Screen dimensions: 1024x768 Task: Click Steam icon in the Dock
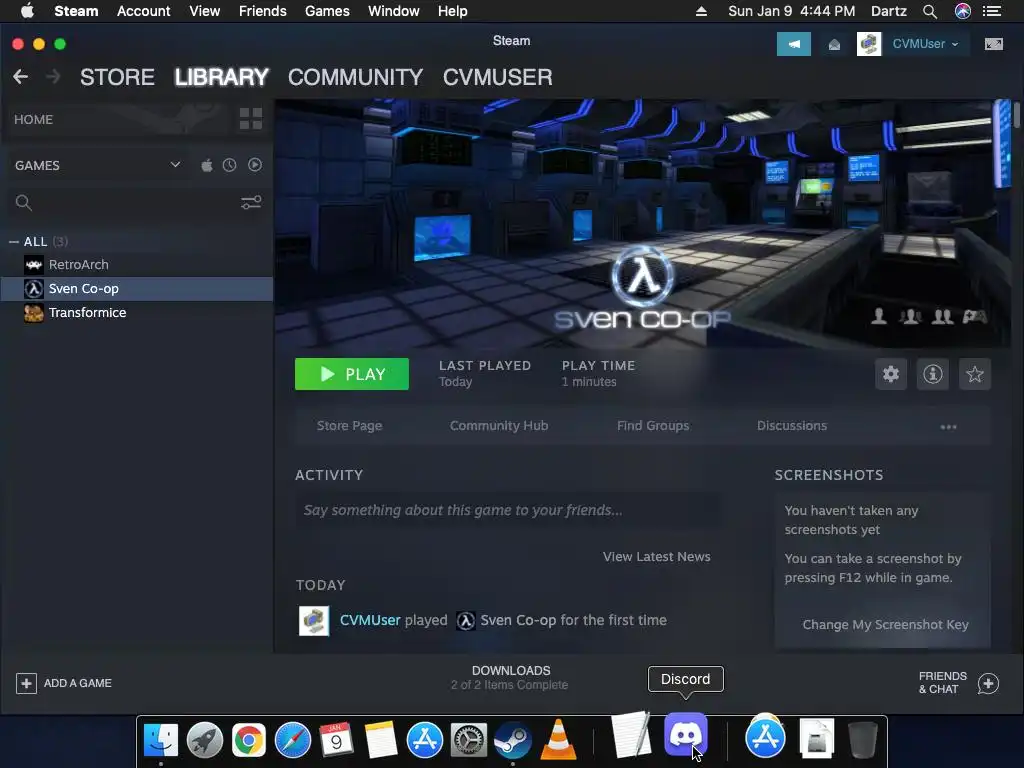click(513, 741)
